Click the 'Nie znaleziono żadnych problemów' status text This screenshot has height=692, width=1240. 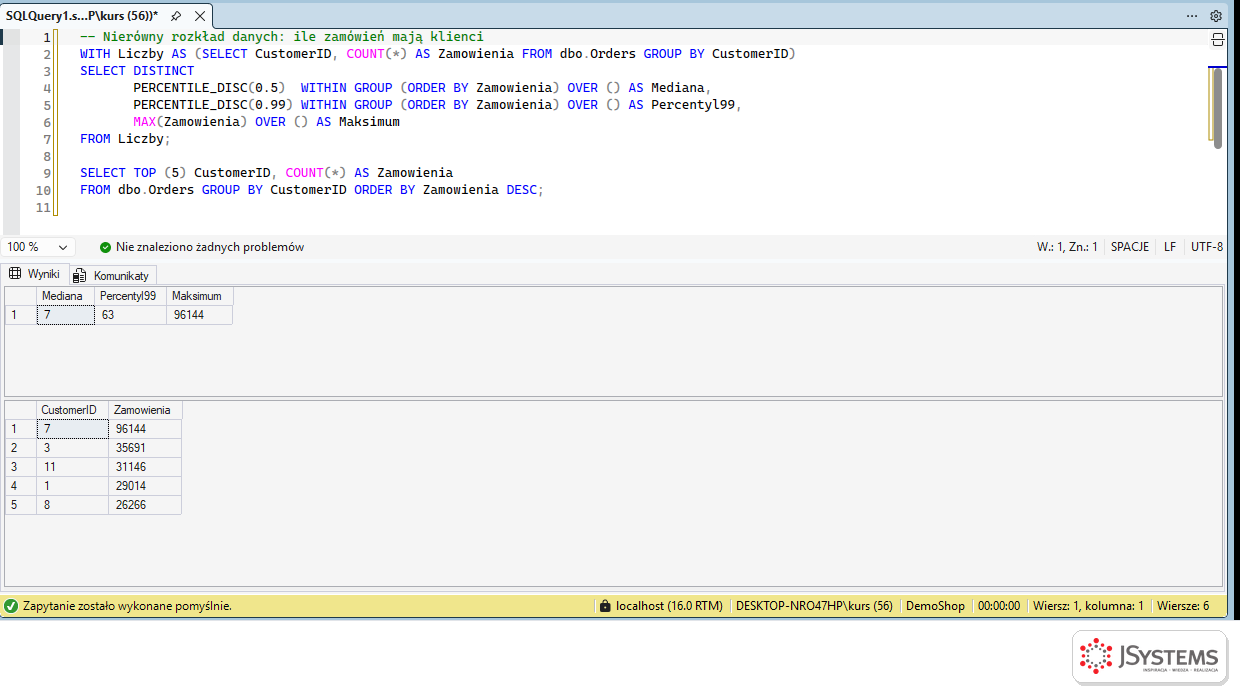pyautogui.click(x=210, y=247)
